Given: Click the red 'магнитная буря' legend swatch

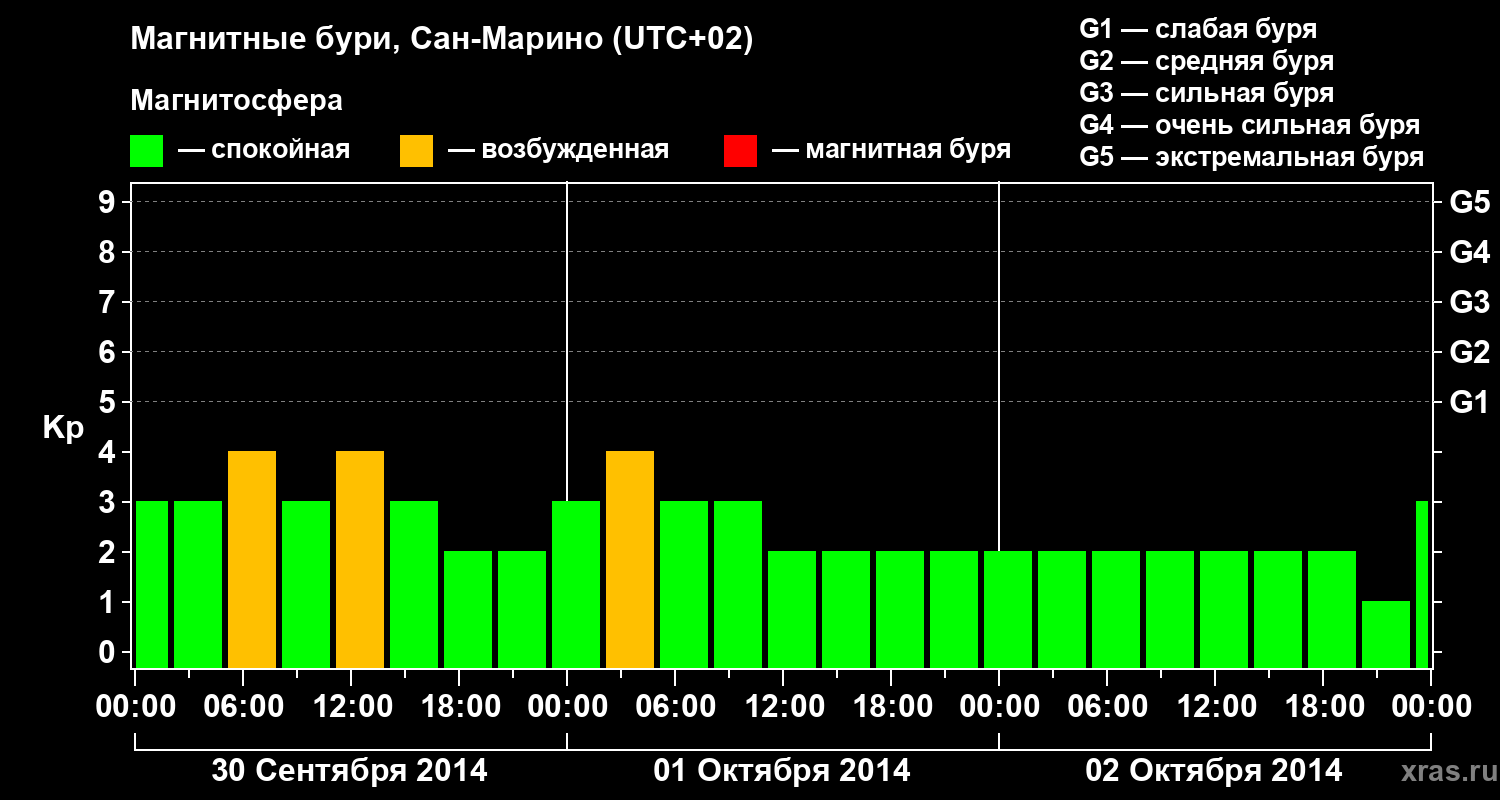Looking at the screenshot, I should point(740,151).
